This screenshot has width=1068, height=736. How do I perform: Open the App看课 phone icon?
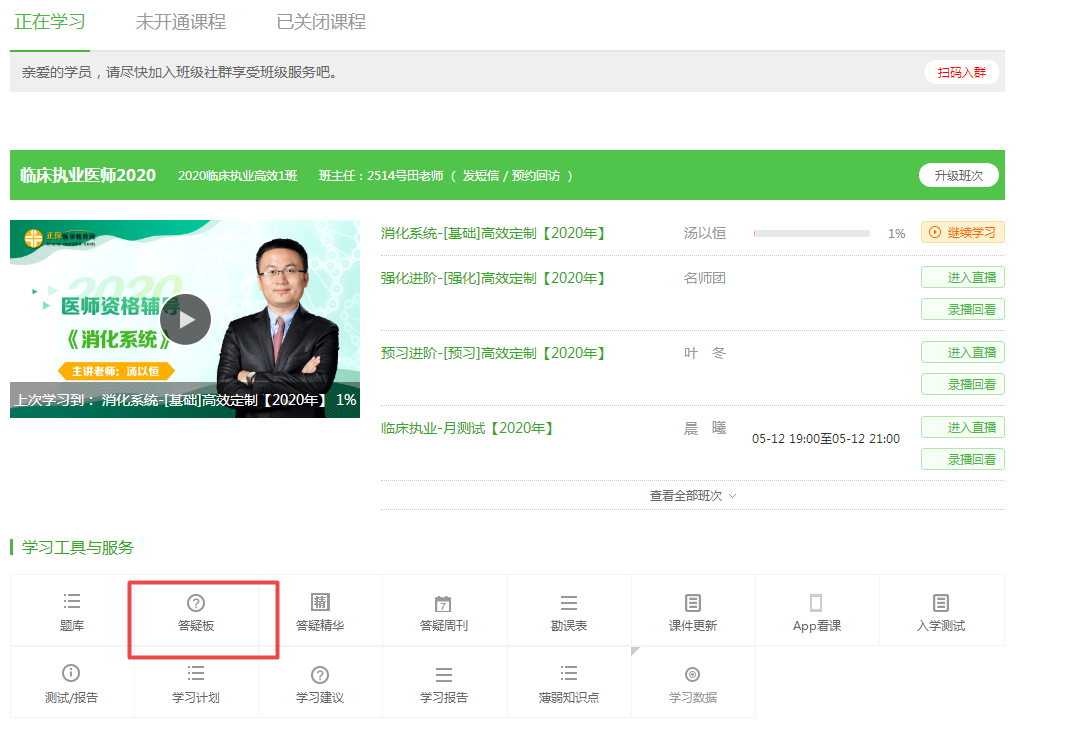coord(816,603)
